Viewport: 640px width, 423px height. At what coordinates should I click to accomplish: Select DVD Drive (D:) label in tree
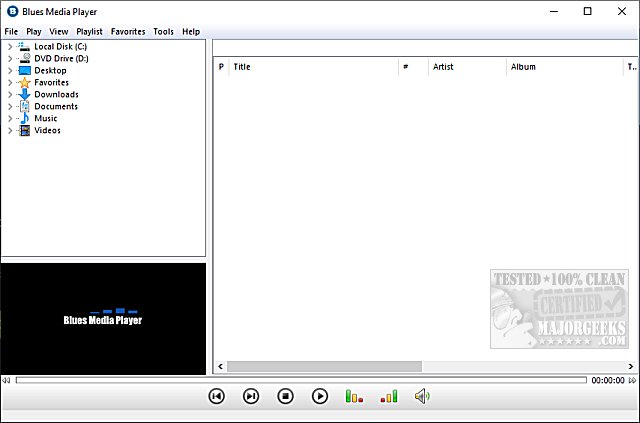point(61,58)
